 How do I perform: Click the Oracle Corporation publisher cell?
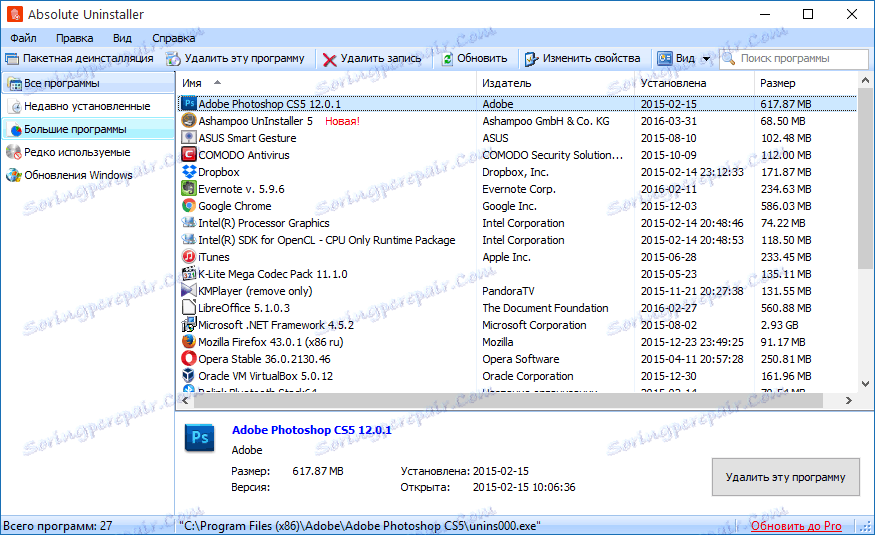coord(527,376)
